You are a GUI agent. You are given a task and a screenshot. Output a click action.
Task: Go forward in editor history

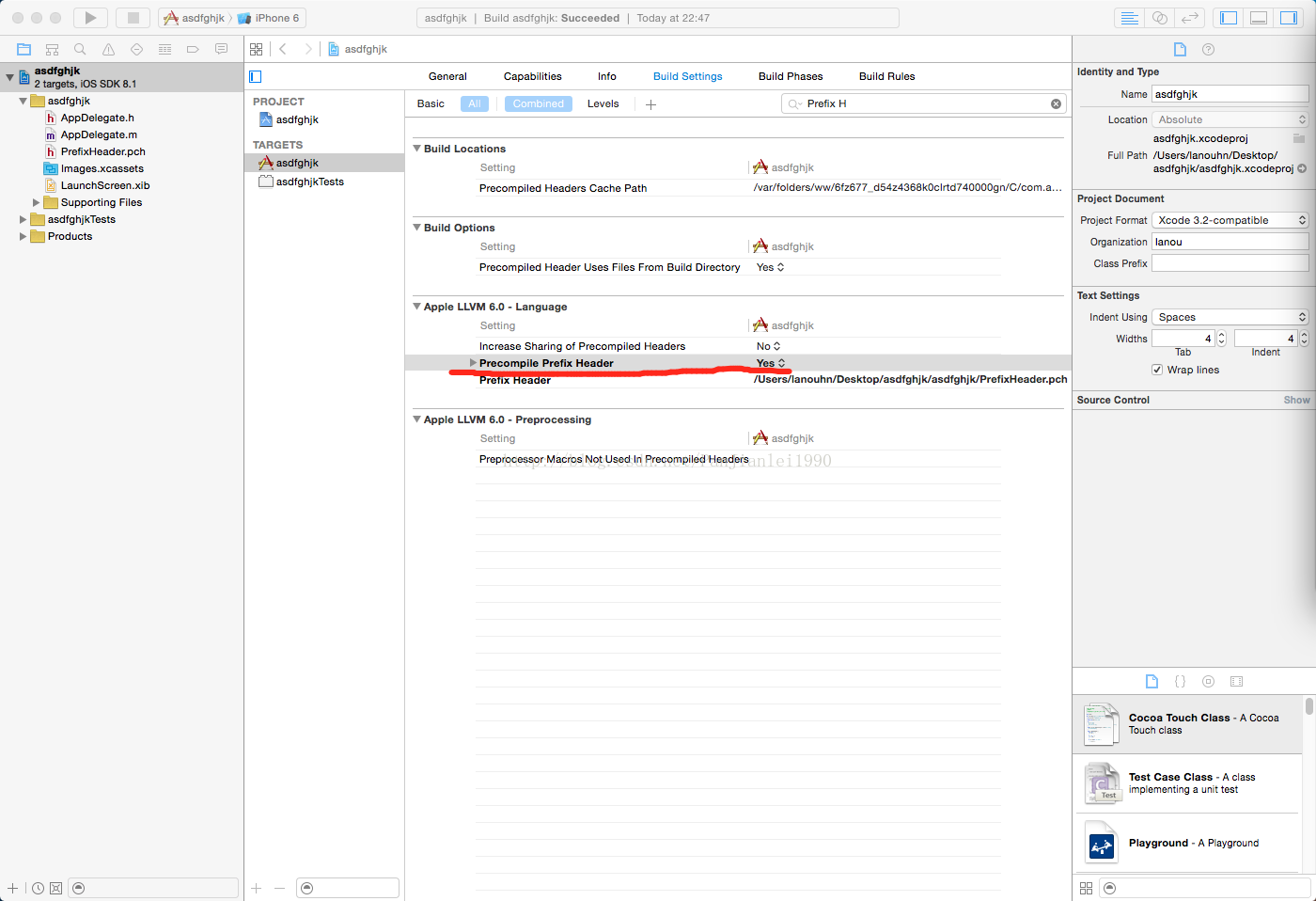pyautogui.click(x=307, y=49)
